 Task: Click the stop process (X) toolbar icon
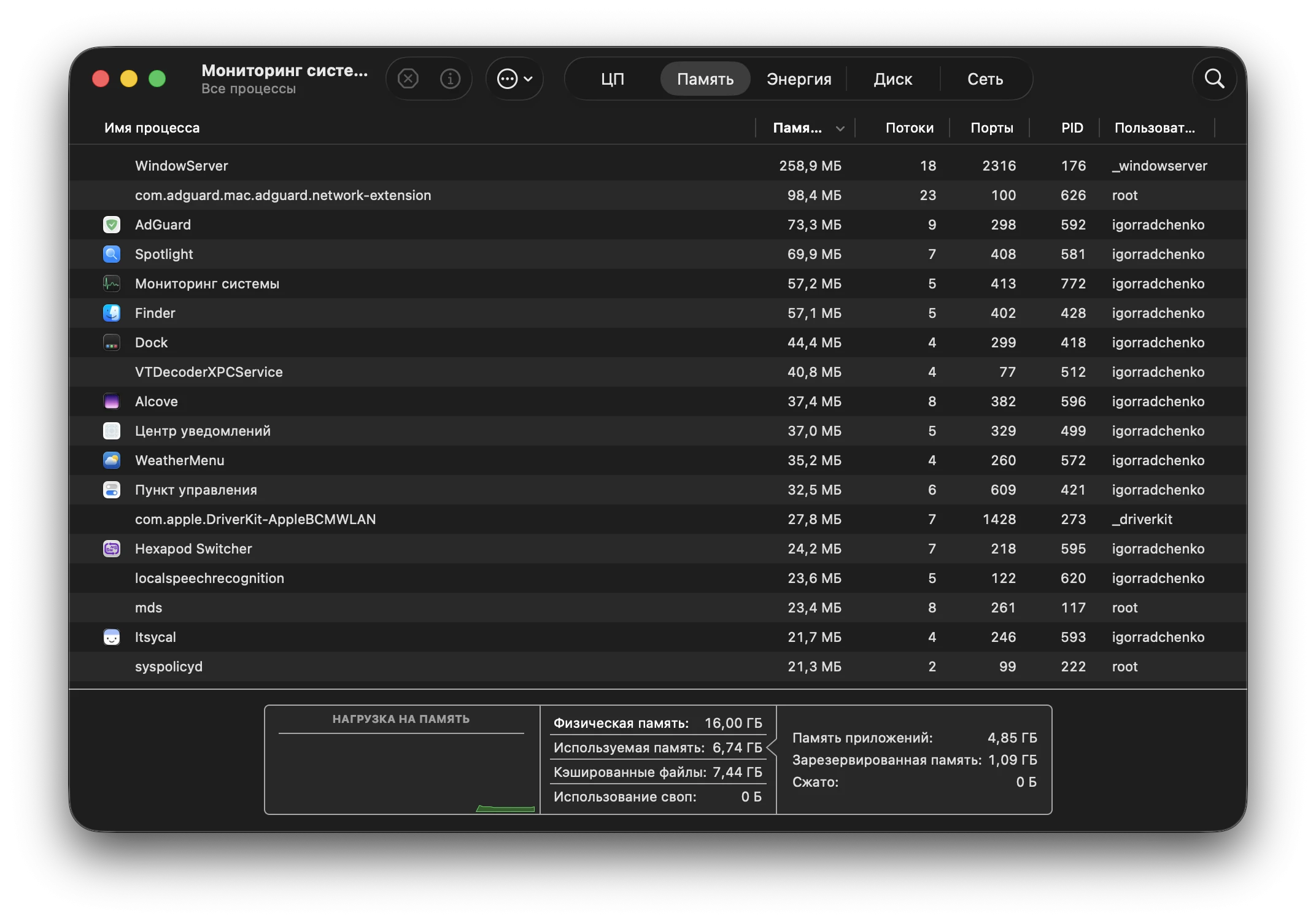click(408, 79)
